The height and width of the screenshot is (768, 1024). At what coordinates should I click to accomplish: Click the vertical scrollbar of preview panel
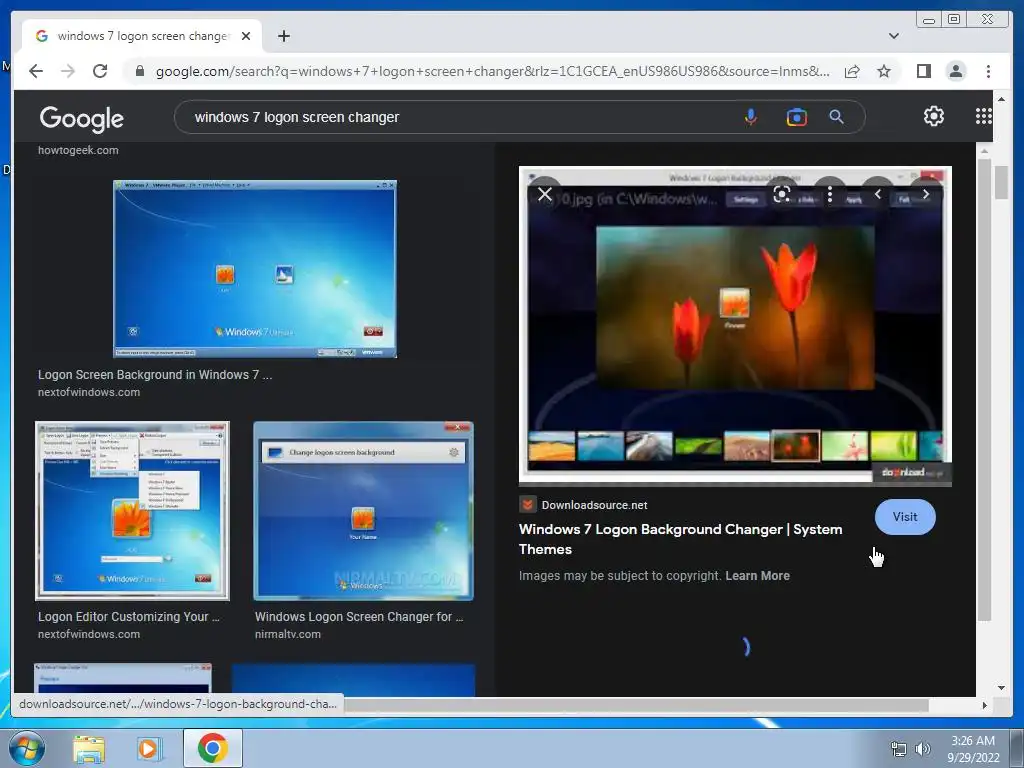click(985, 392)
